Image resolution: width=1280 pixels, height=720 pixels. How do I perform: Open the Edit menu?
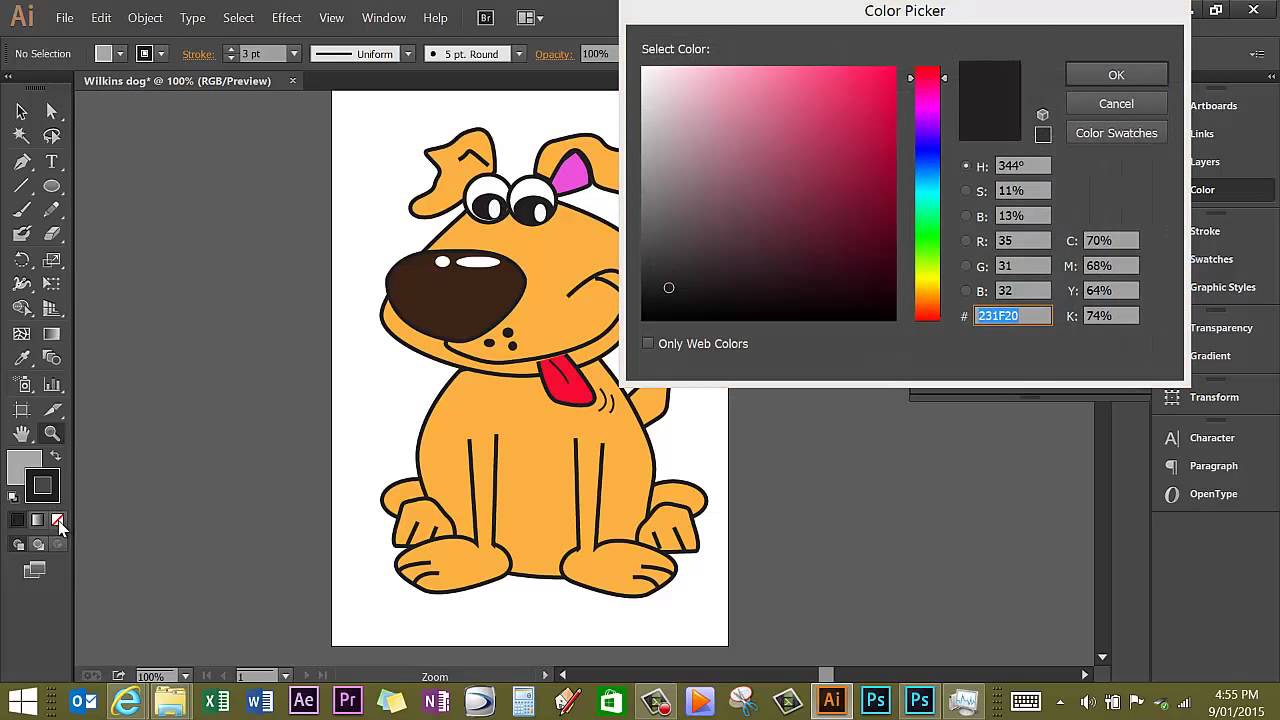[101, 18]
